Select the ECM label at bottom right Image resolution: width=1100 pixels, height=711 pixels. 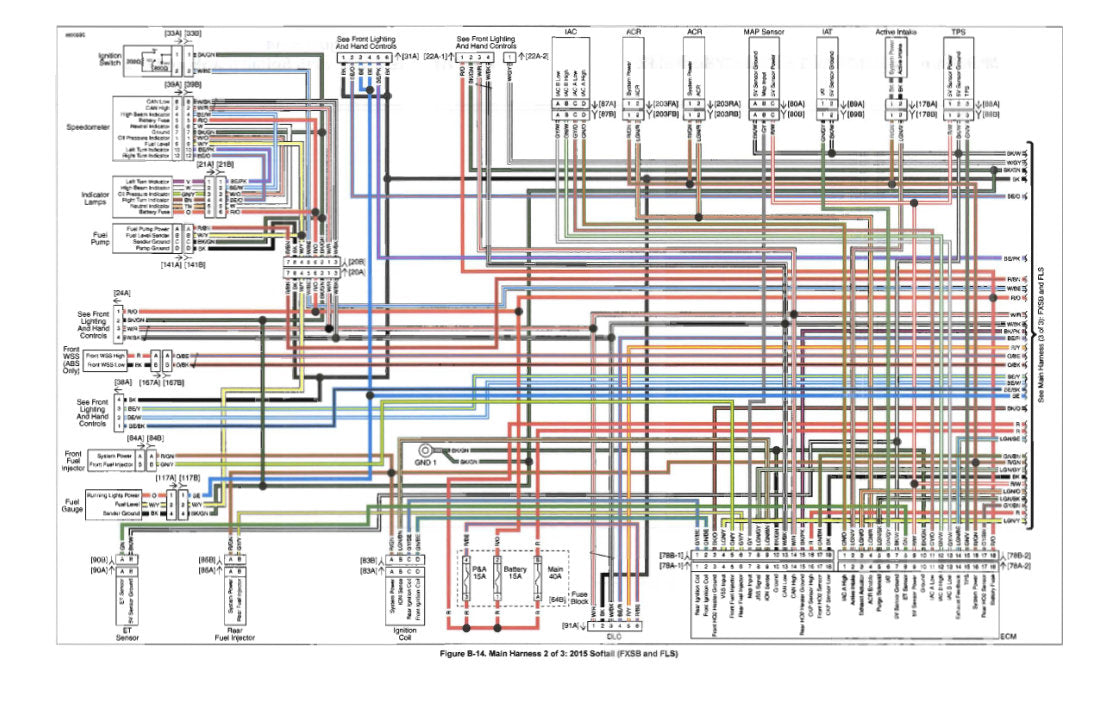click(x=1008, y=636)
